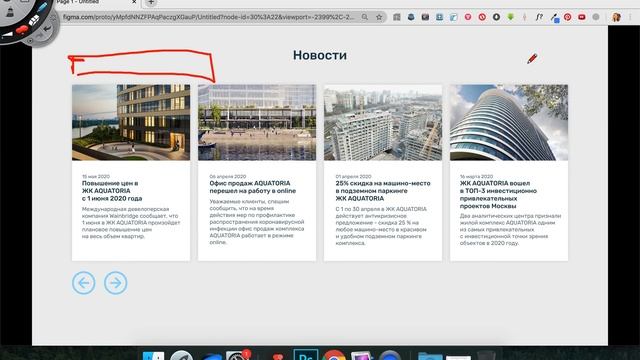Activate the color picker eyedropper extension
The height and width of the screenshot is (360, 640).
pyautogui.click(x=554, y=18)
